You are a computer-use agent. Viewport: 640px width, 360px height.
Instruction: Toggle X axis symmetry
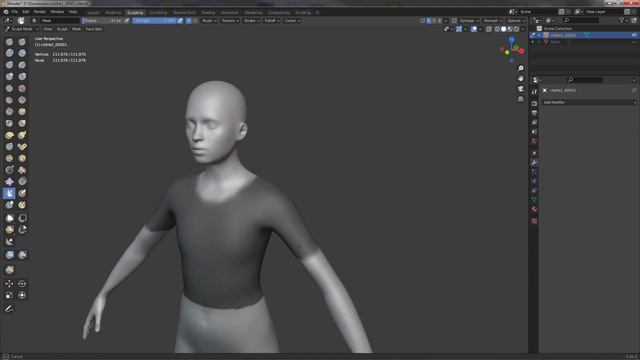click(429, 20)
